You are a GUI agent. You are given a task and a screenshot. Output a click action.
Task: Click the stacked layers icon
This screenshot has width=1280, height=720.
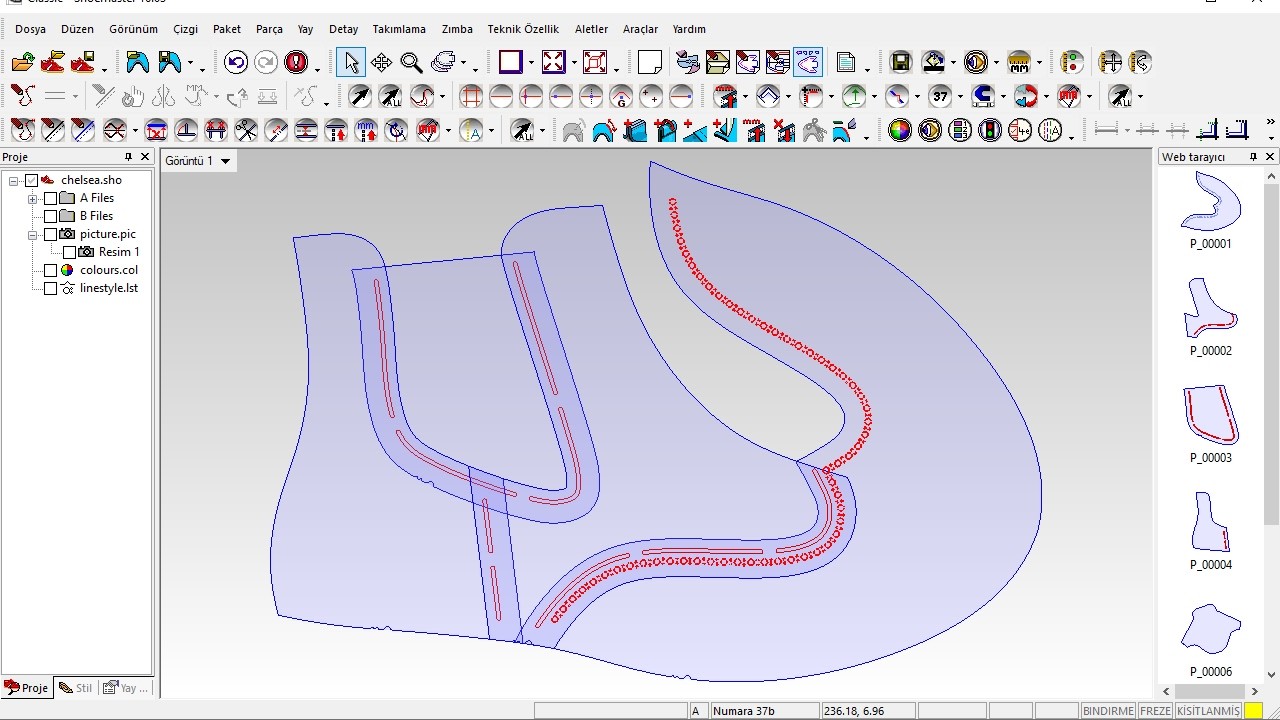[x=443, y=62]
